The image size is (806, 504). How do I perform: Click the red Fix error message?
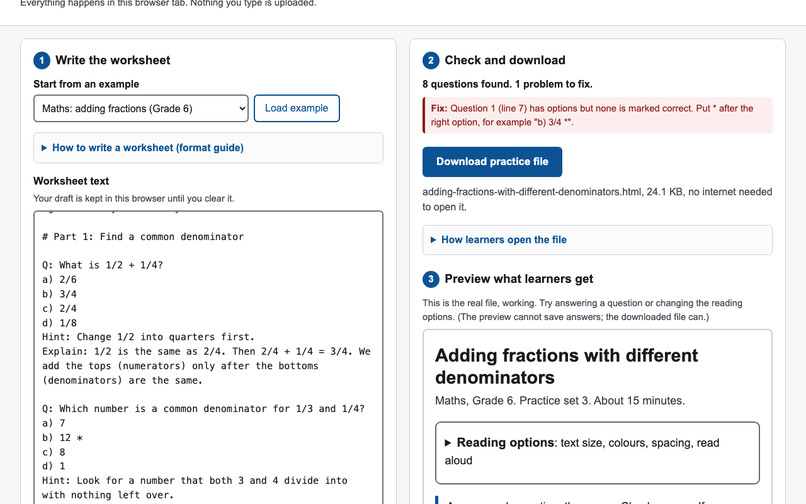597,115
